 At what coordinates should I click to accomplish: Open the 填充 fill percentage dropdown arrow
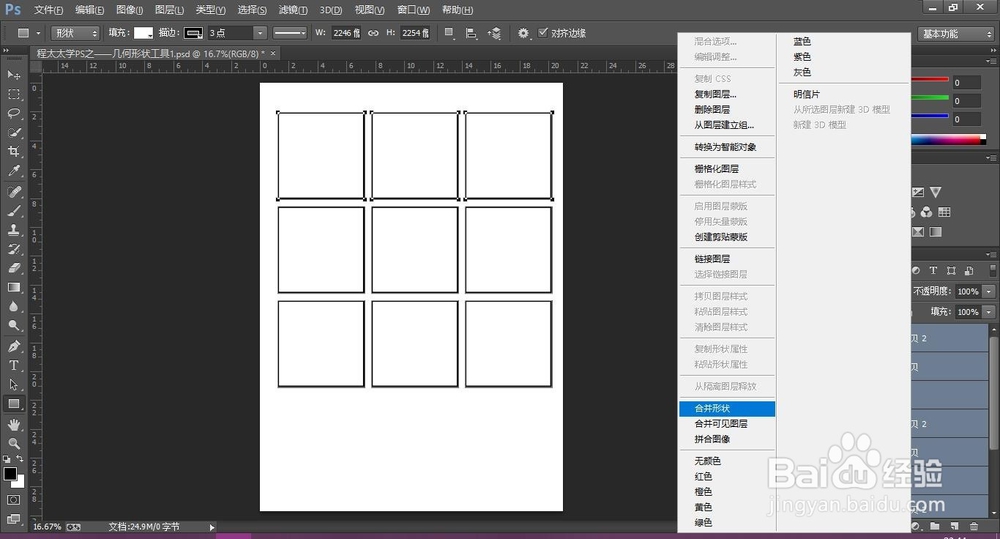[x=989, y=311]
